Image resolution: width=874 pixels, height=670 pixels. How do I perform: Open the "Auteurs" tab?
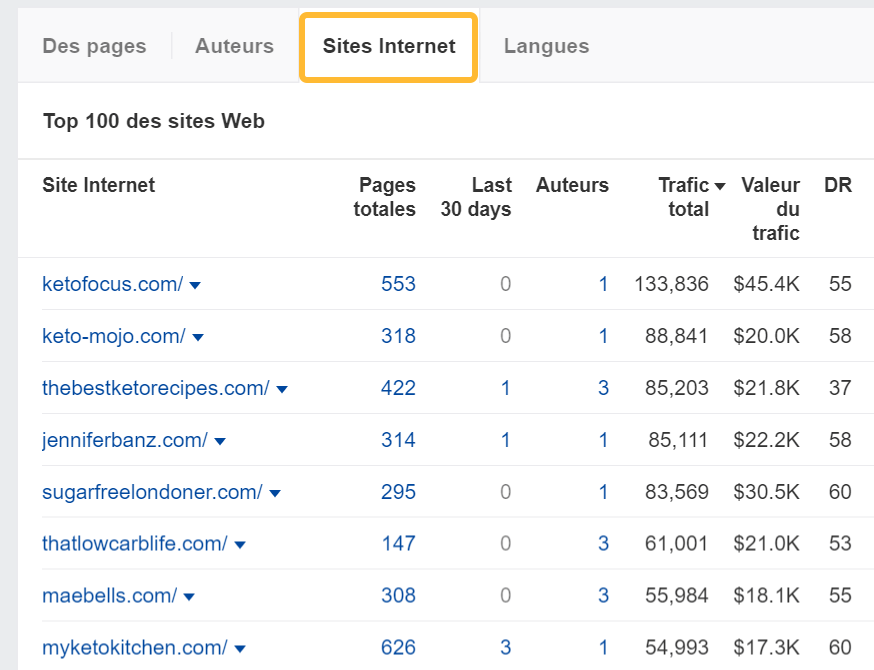click(234, 45)
